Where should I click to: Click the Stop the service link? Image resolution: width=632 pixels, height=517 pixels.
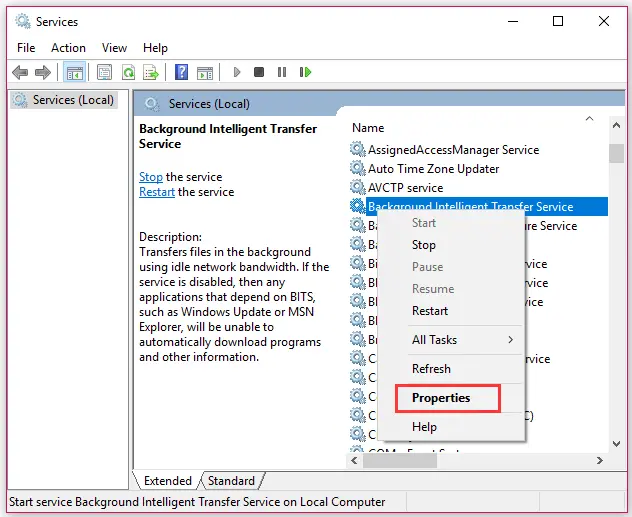150,177
